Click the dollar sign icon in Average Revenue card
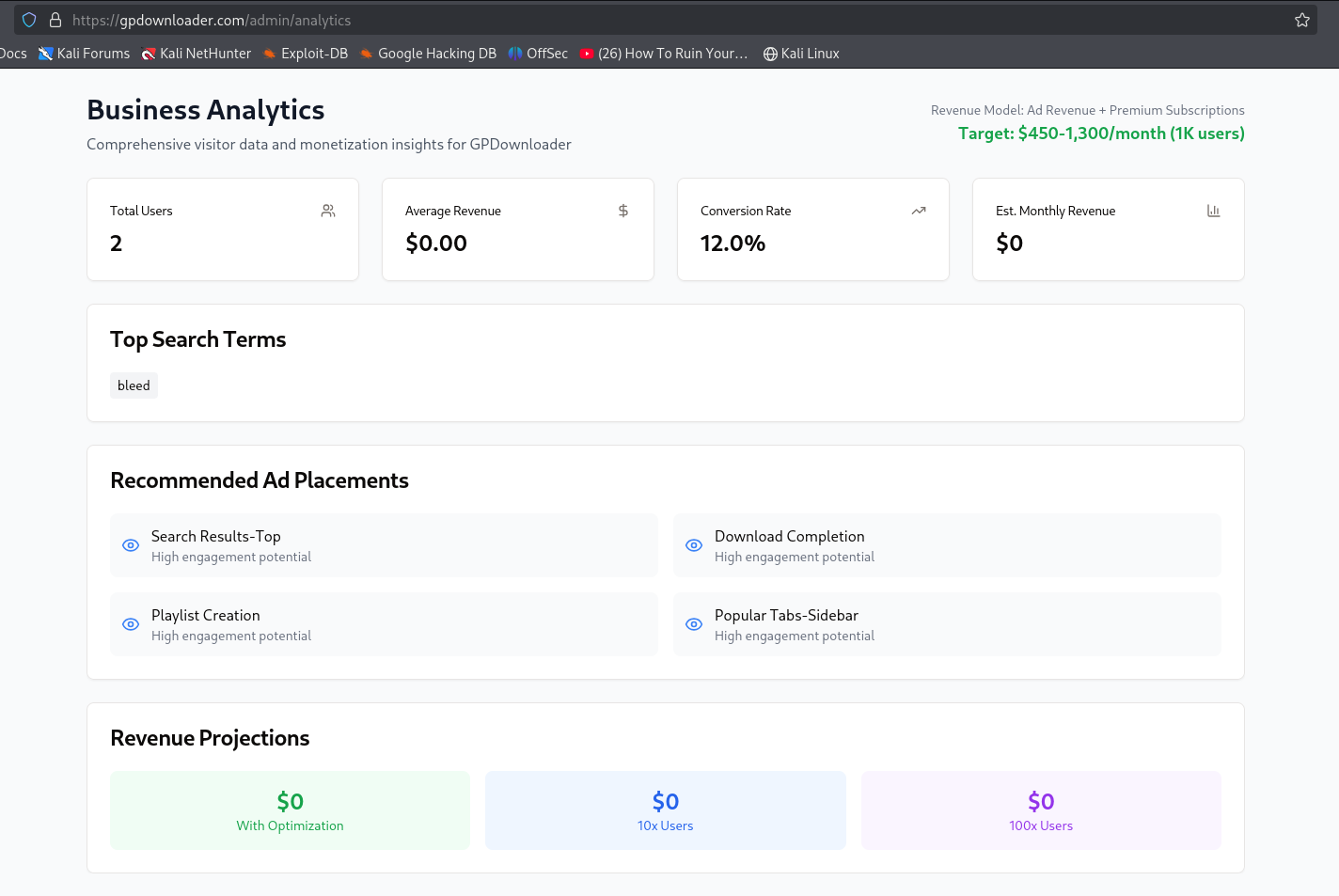Image resolution: width=1339 pixels, height=896 pixels. (x=623, y=211)
